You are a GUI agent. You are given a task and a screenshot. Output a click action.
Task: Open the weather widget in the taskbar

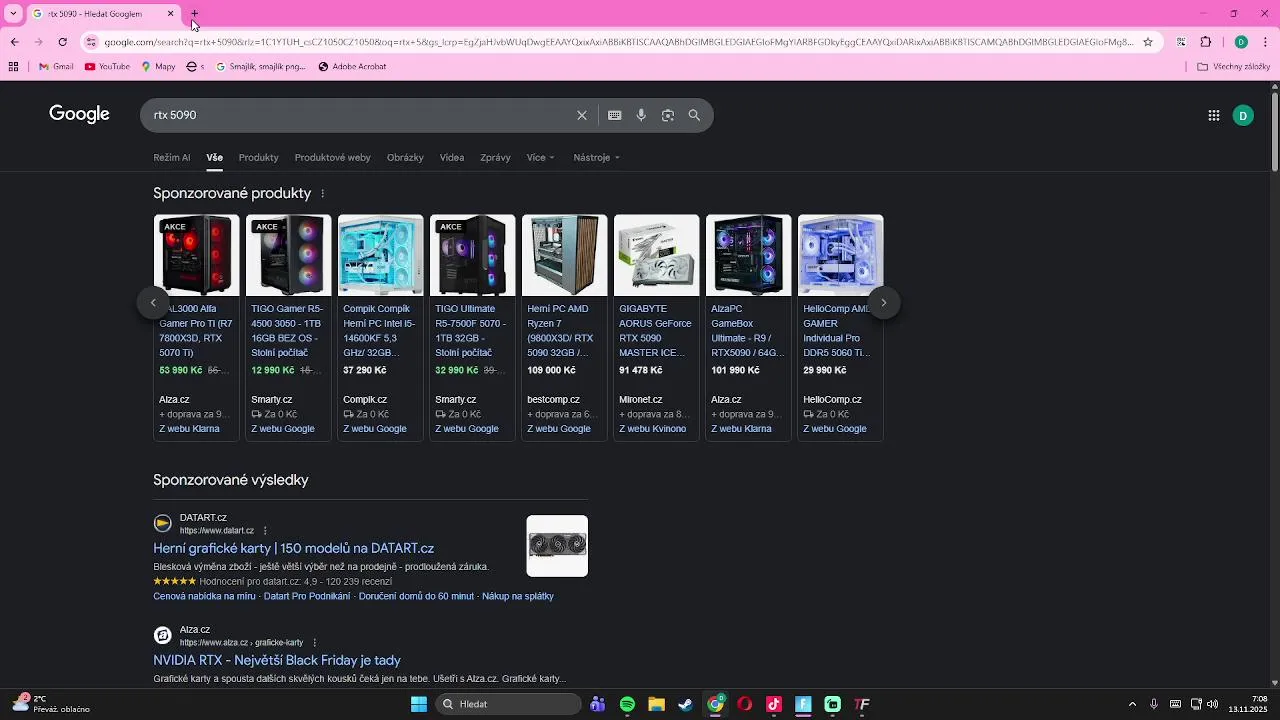[52, 704]
